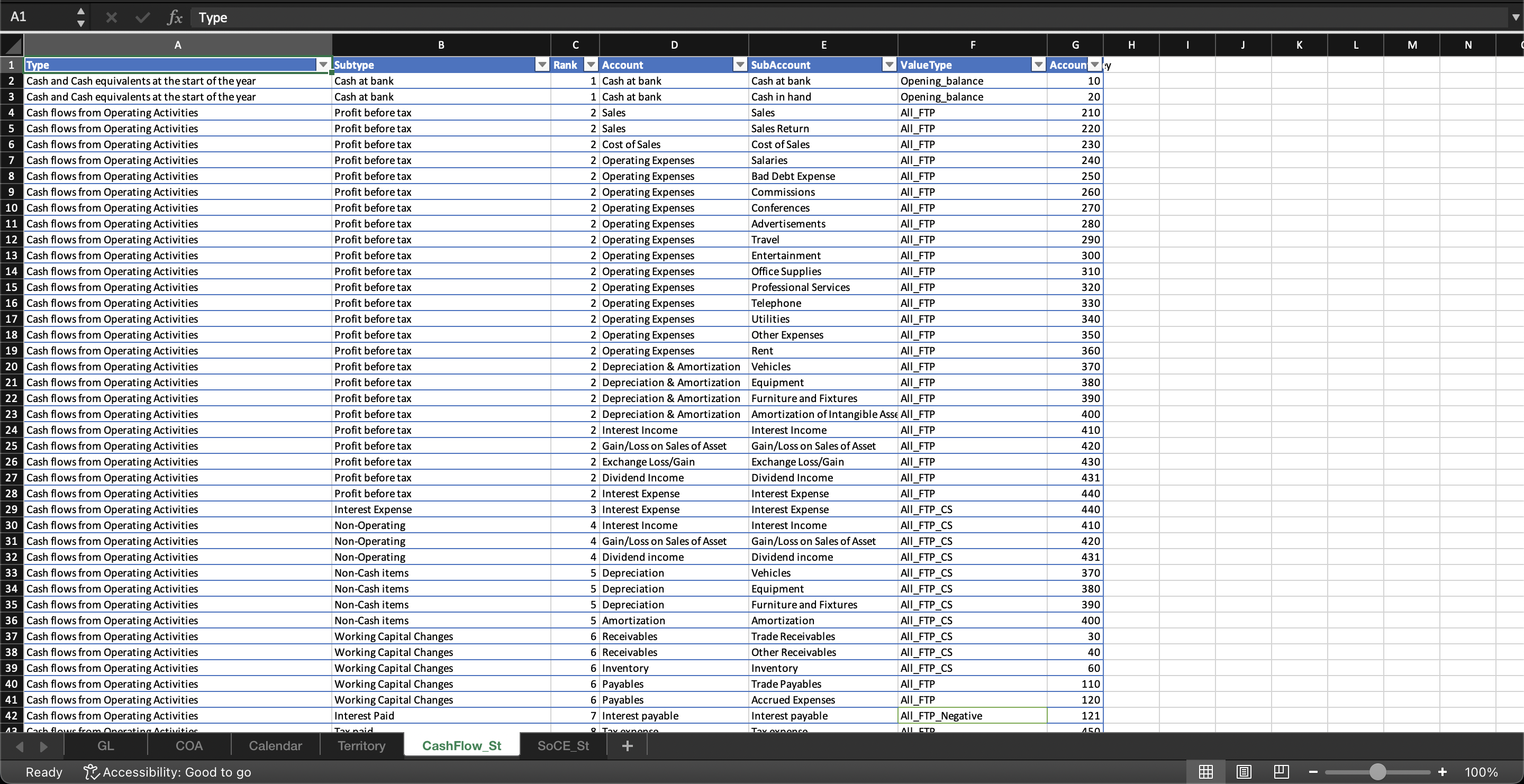This screenshot has height=784, width=1524.
Task: Click the 'Trade Payables' cell
Action: (x=823, y=683)
